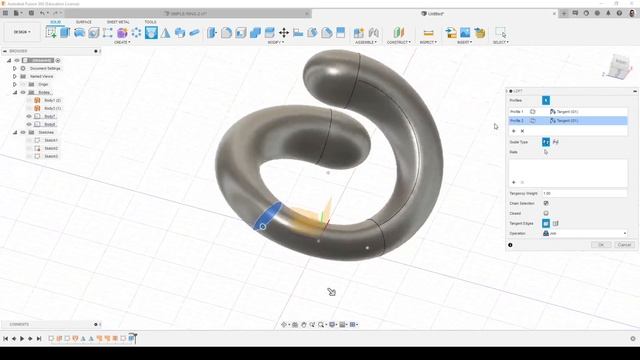
Task: Toggle the Closed checkbox in Loft dialog
Action: click(546, 213)
